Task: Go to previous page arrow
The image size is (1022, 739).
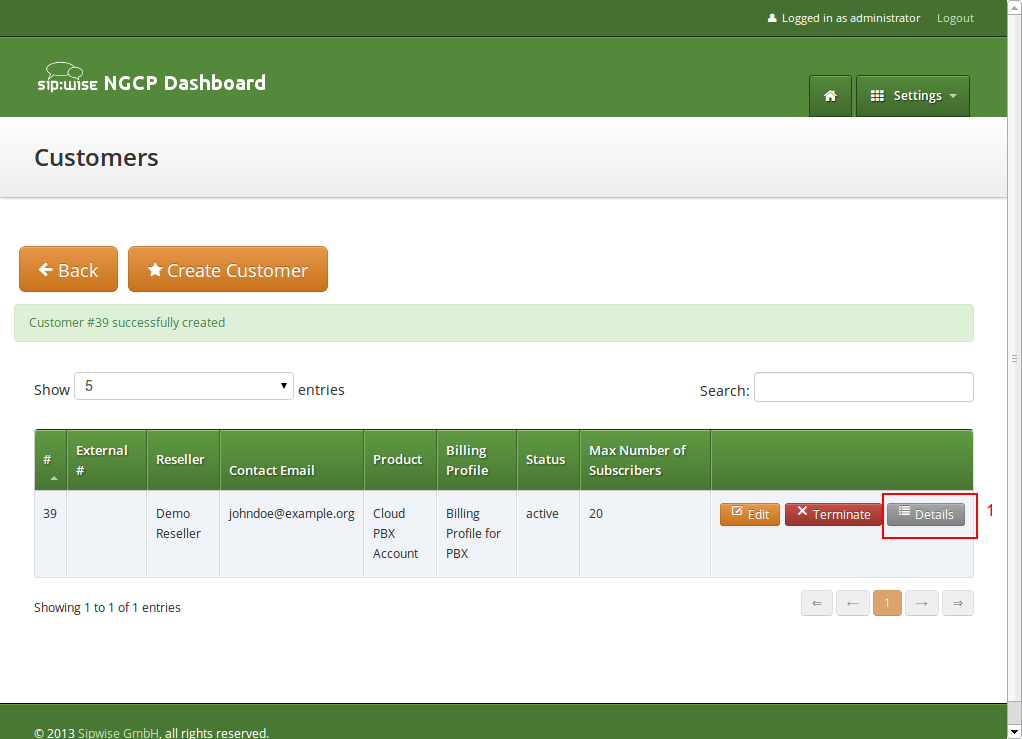Action: (x=852, y=603)
